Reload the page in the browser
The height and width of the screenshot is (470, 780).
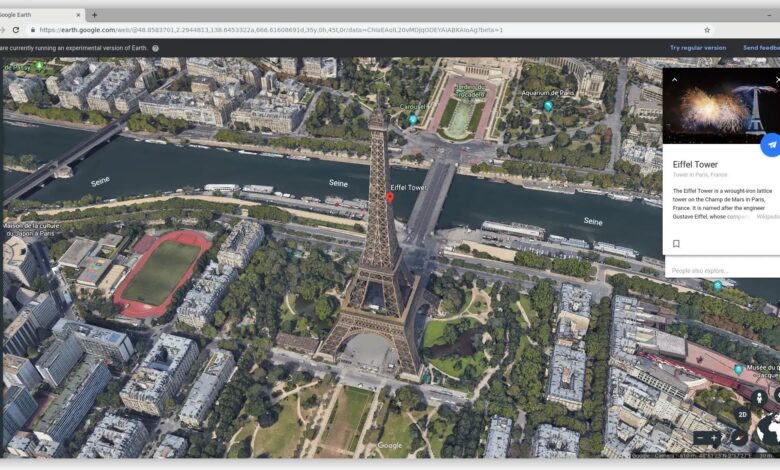point(16,30)
